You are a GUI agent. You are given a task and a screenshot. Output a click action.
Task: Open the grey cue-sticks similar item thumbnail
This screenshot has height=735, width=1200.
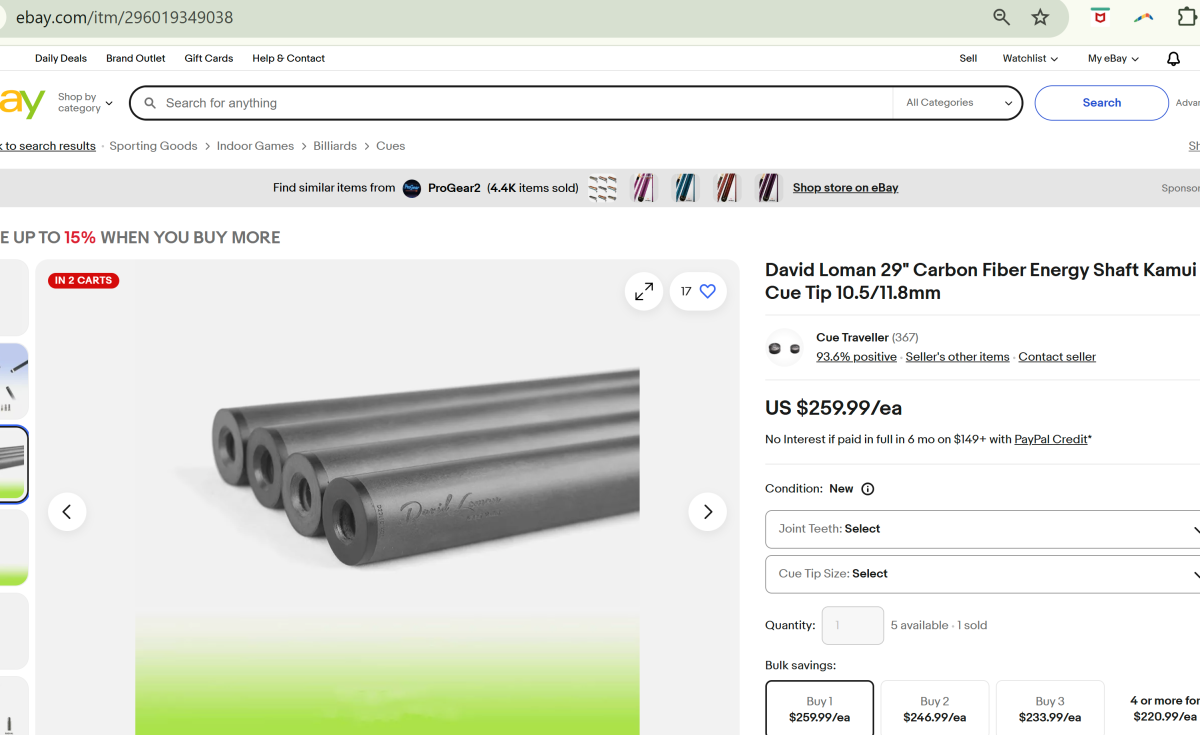tap(602, 188)
